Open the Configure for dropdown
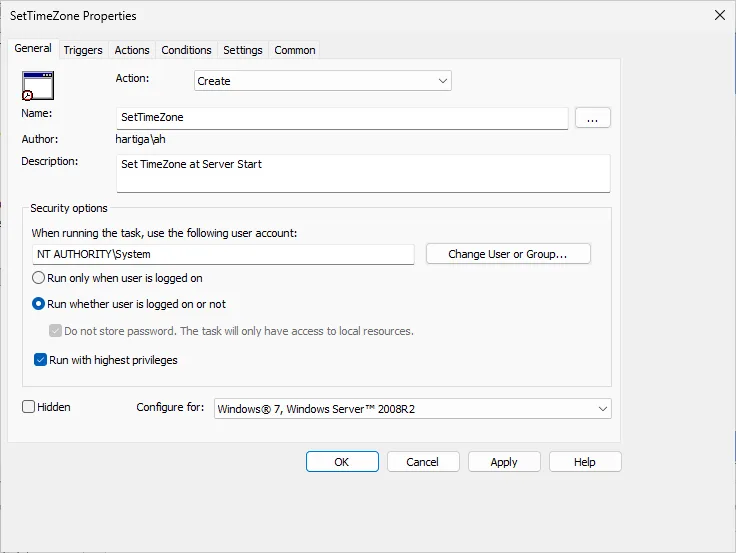The width and height of the screenshot is (736, 553). coord(413,409)
